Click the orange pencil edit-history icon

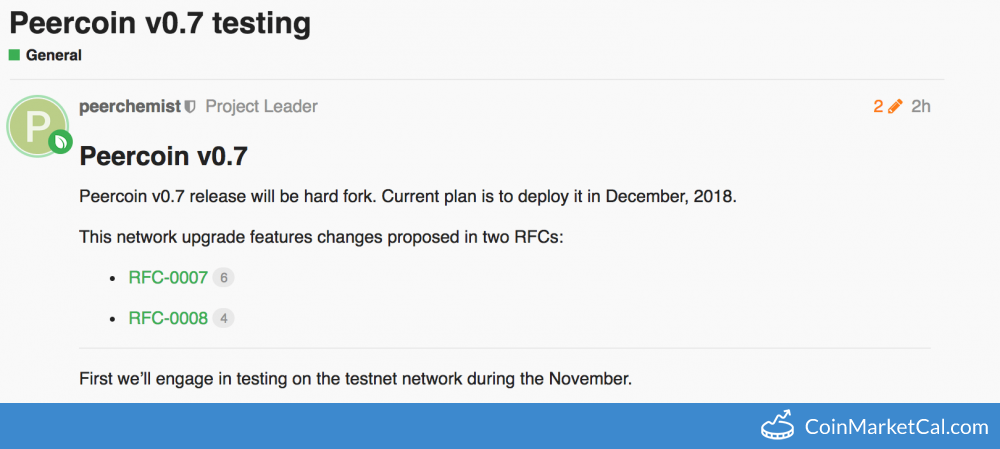pyautogui.click(x=895, y=106)
